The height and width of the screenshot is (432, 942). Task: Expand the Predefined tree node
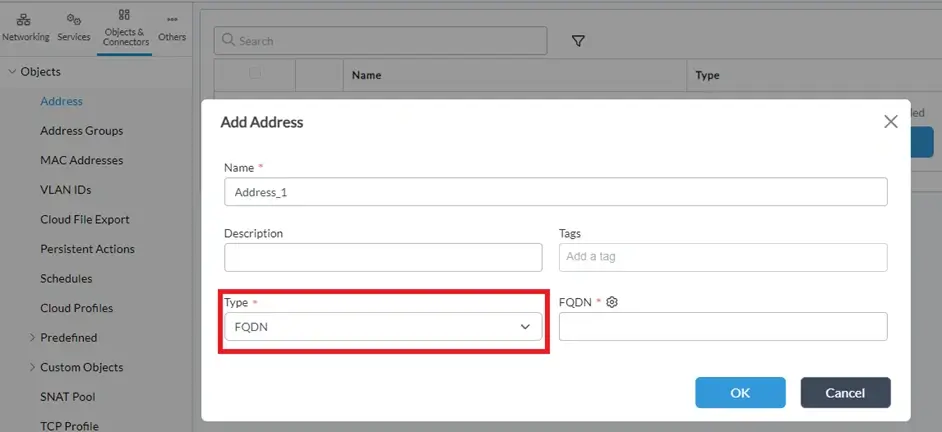pos(33,338)
